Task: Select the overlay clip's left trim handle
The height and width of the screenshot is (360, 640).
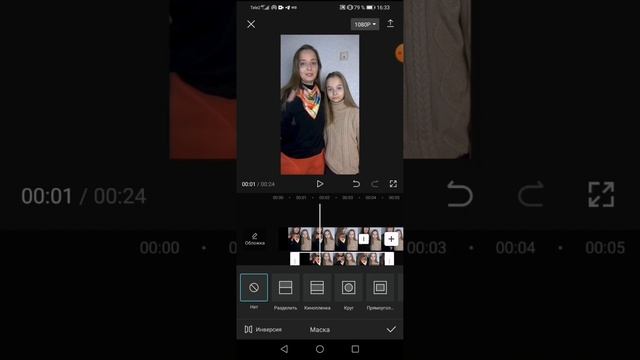Action: [295, 259]
